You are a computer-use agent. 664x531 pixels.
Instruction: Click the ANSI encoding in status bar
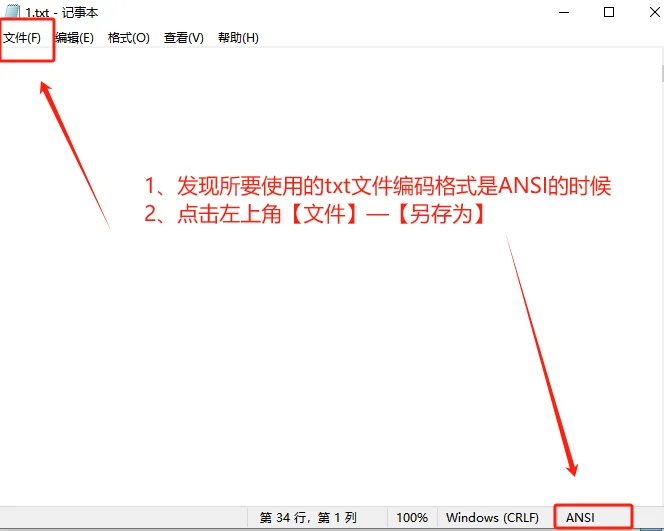580,517
